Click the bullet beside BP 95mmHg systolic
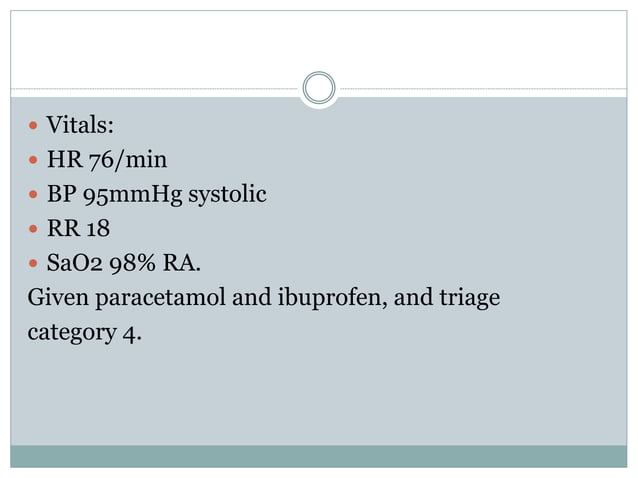Image resolution: width=638 pixels, height=478 pixels. tap(33, 194)
